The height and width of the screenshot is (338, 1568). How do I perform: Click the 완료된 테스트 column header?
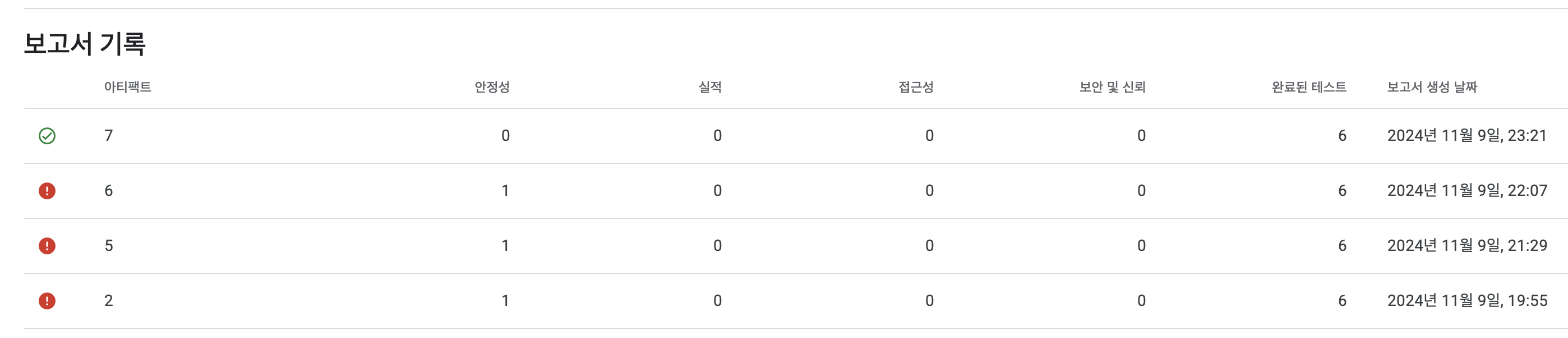pos(1309,87)
